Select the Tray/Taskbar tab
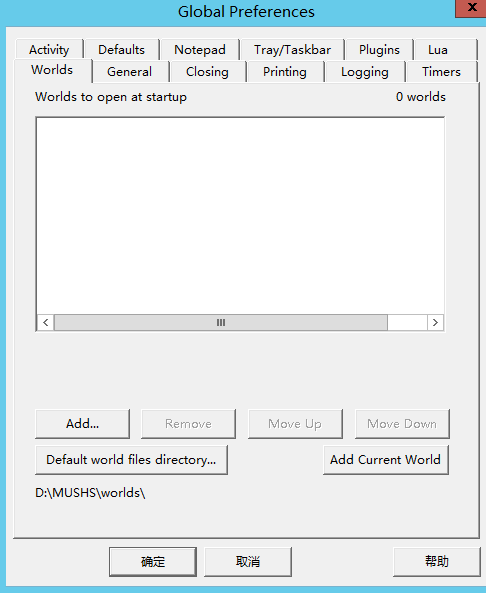Viewport: 486px width, 593px height. 292,50
